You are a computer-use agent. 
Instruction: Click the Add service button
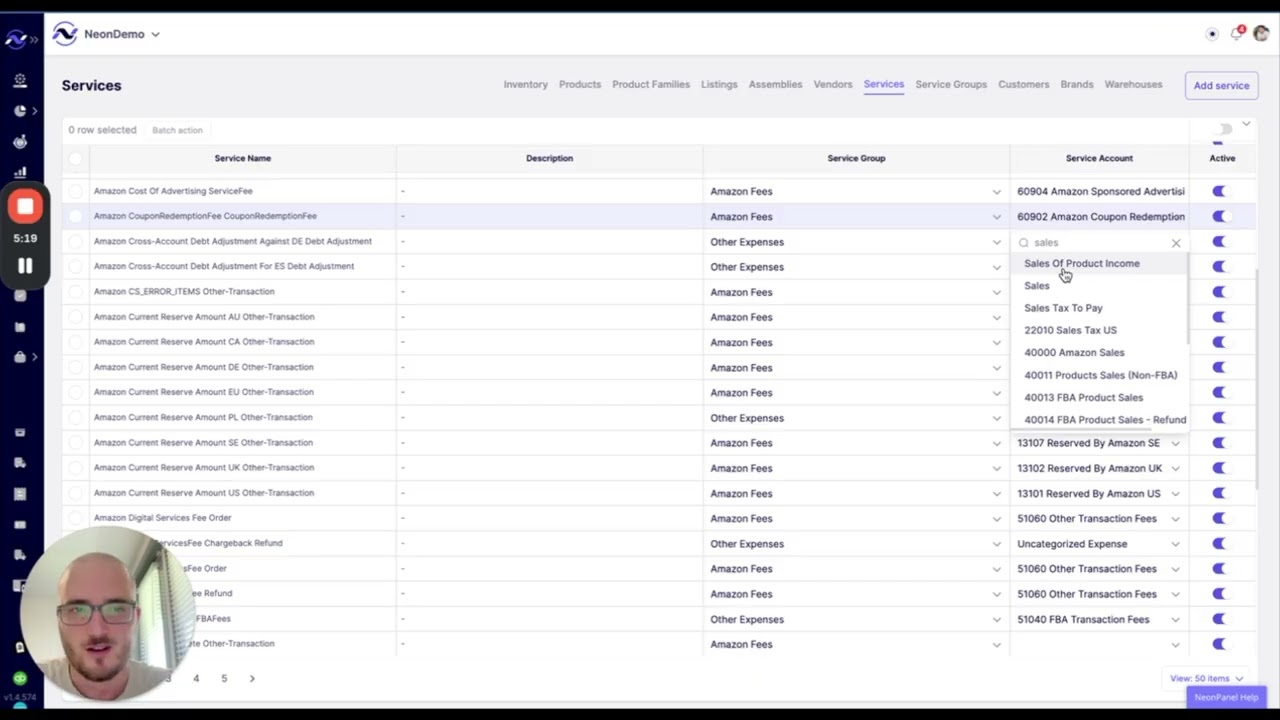coord(1221,85)
